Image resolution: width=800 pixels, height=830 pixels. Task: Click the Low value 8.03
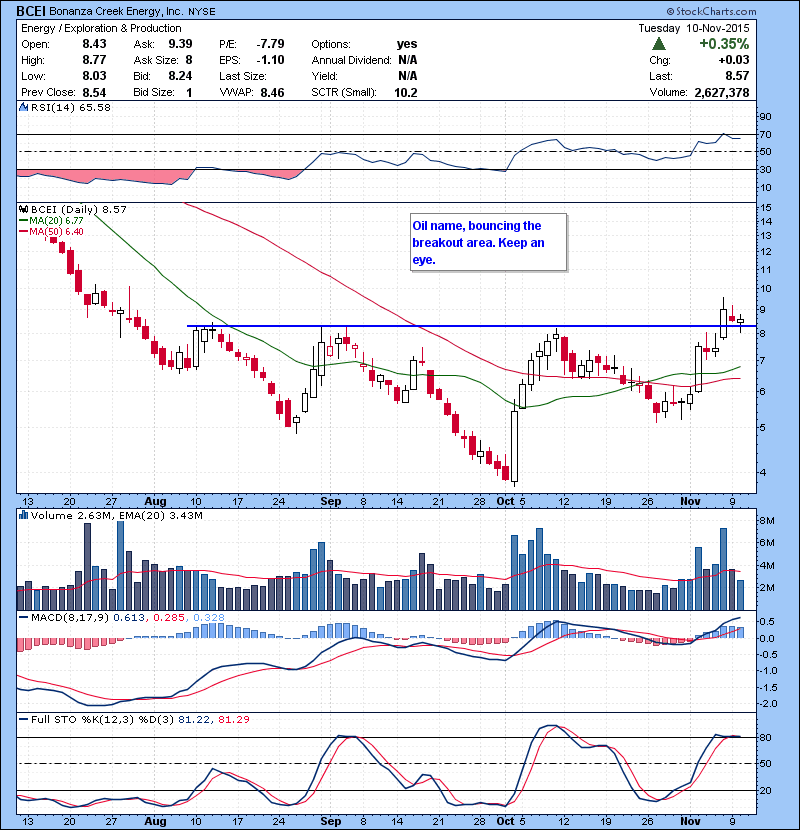click(x=94, y=76)
